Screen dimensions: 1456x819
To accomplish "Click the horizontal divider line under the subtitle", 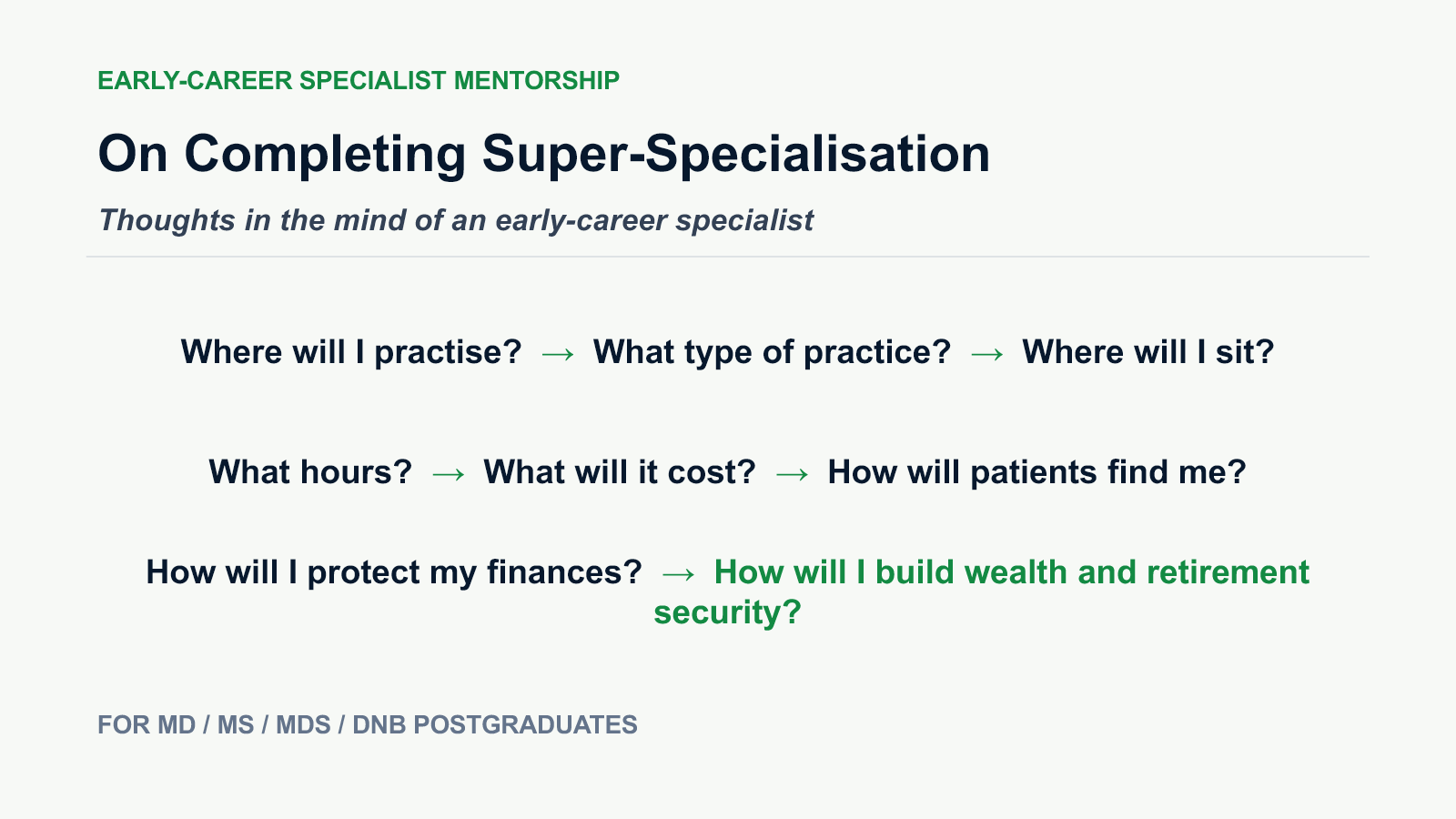I will click(x=728, y=257).
